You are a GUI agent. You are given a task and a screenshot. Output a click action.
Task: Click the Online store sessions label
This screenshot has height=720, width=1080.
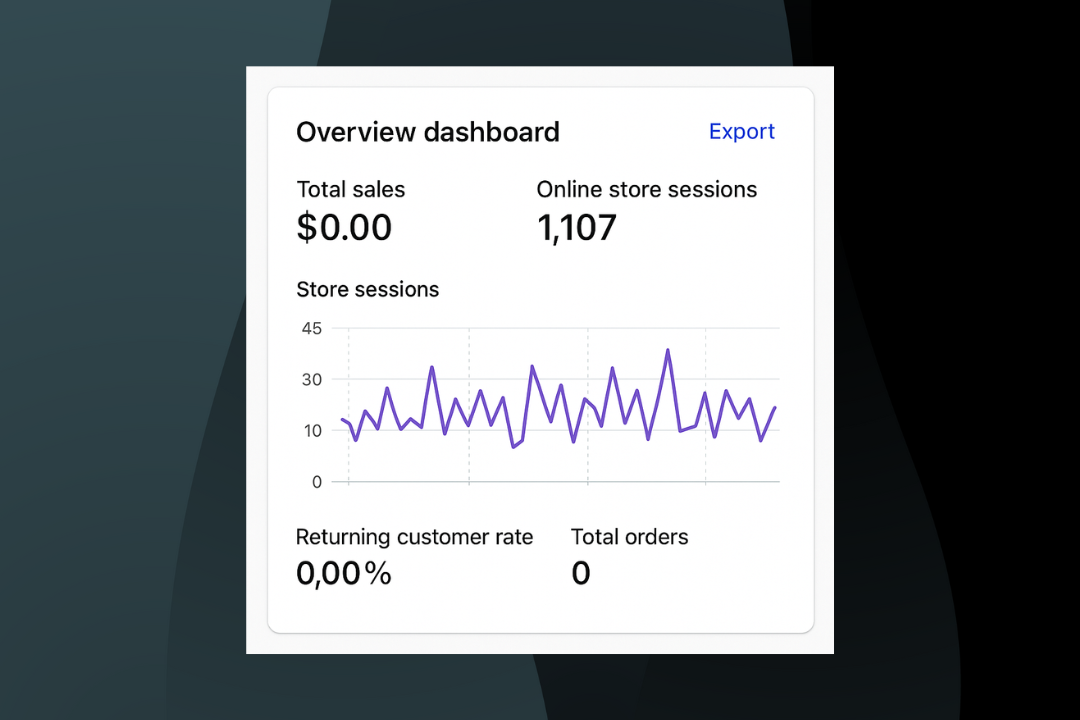647,189
